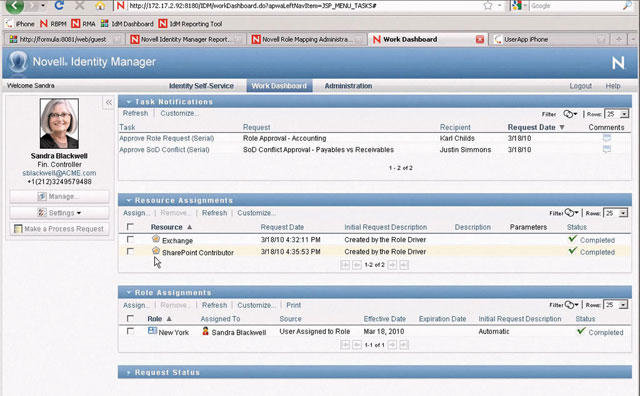Click the Sandra Blackwell user icon in Role Assignments
Viewport: 640px width, 396px height.
205,331
